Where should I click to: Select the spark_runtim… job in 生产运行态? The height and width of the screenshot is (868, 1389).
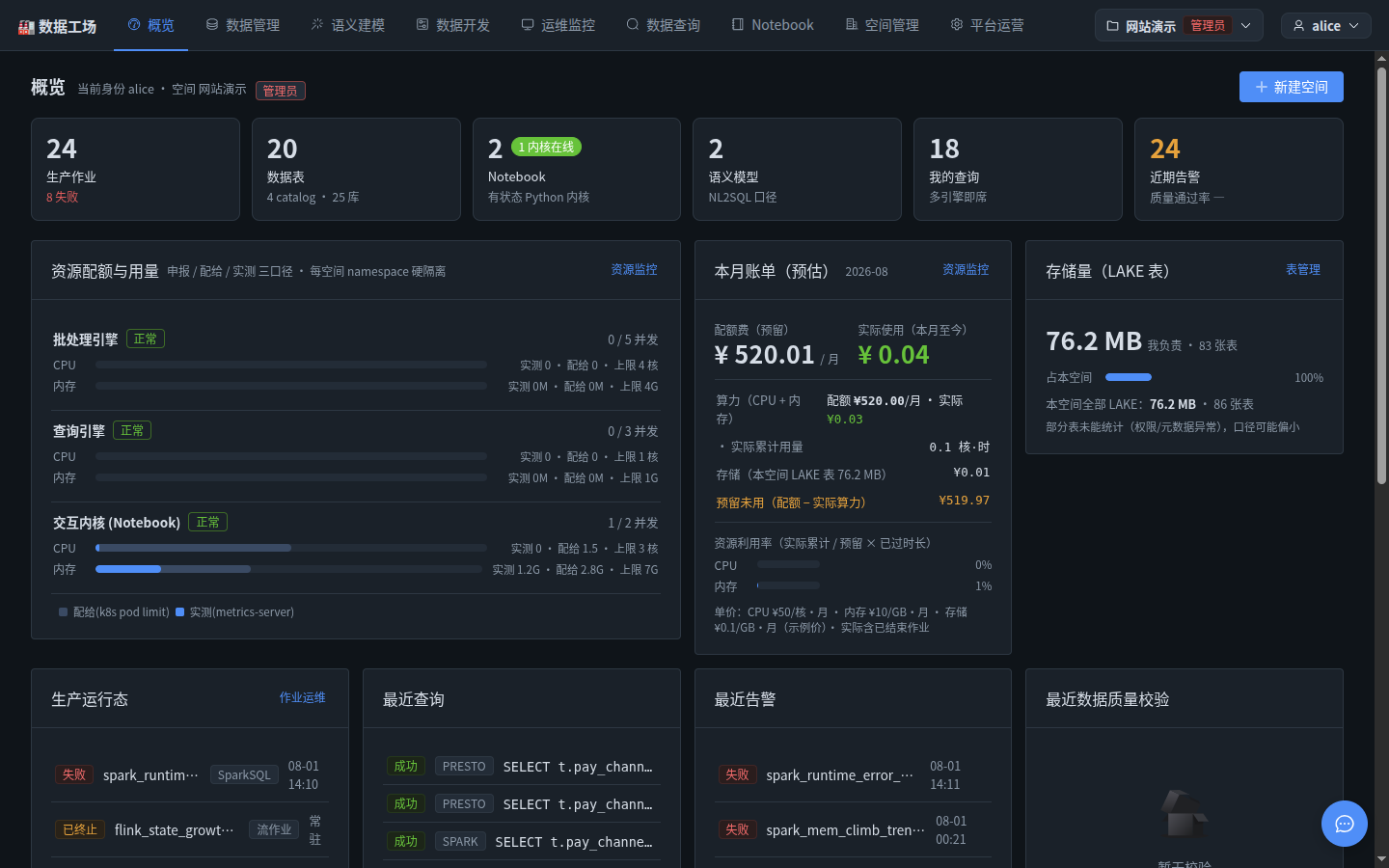point(150,774)
